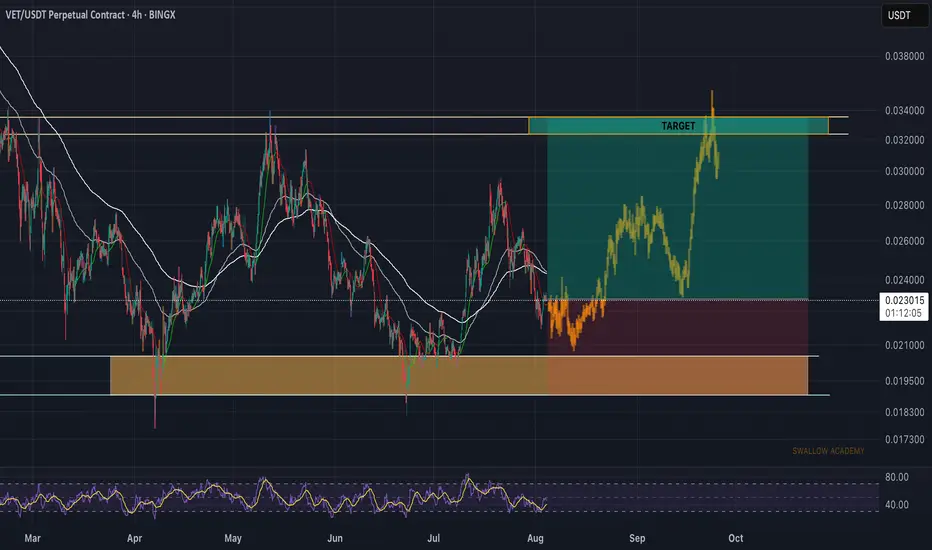Click the Sep date axis label
Viewport: 932px width, 550px height.
click(637, 538)
